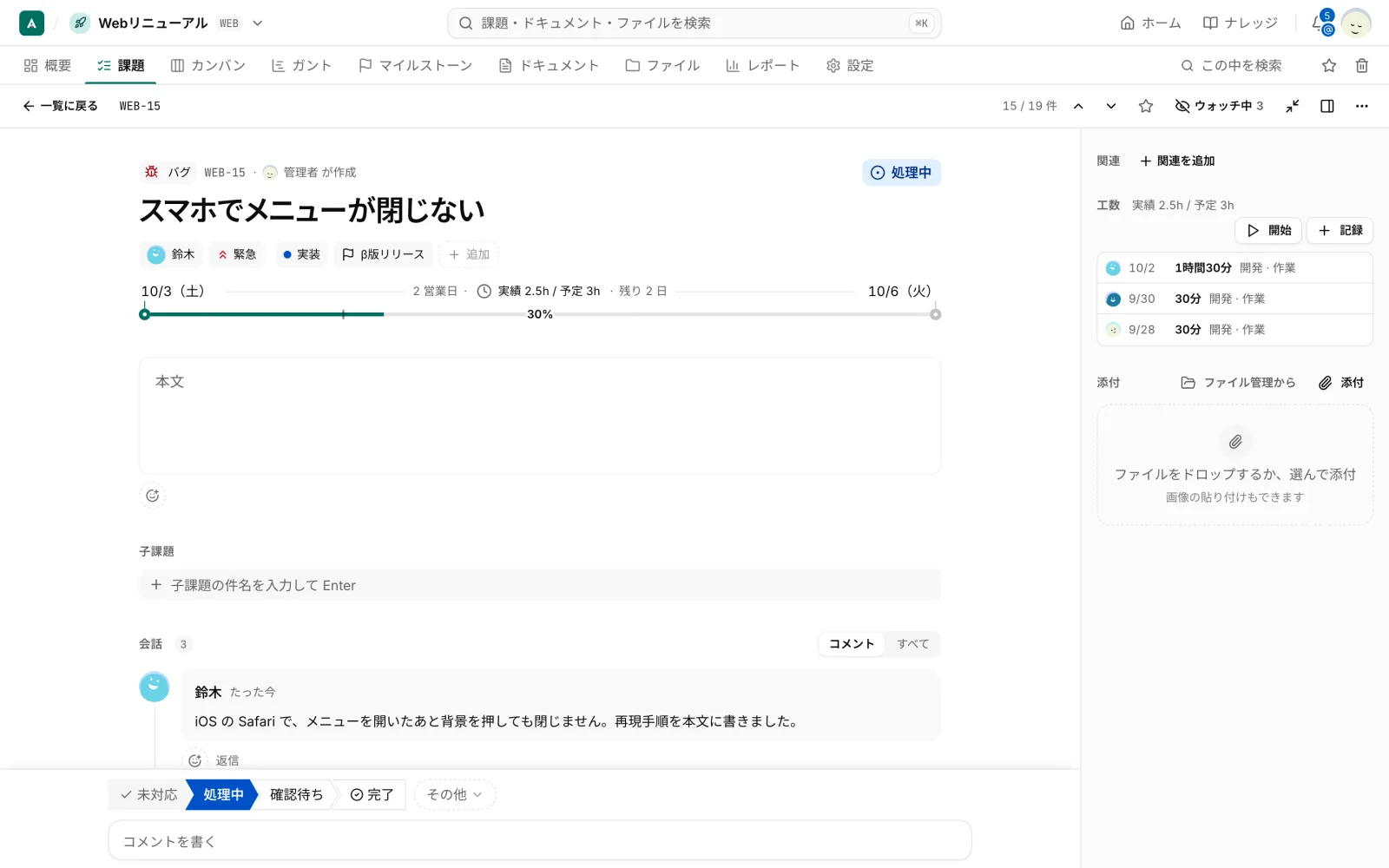Click the 30% progress bar
The width and height of the screenshot is (1389, 868).
(x=540, y=314)
